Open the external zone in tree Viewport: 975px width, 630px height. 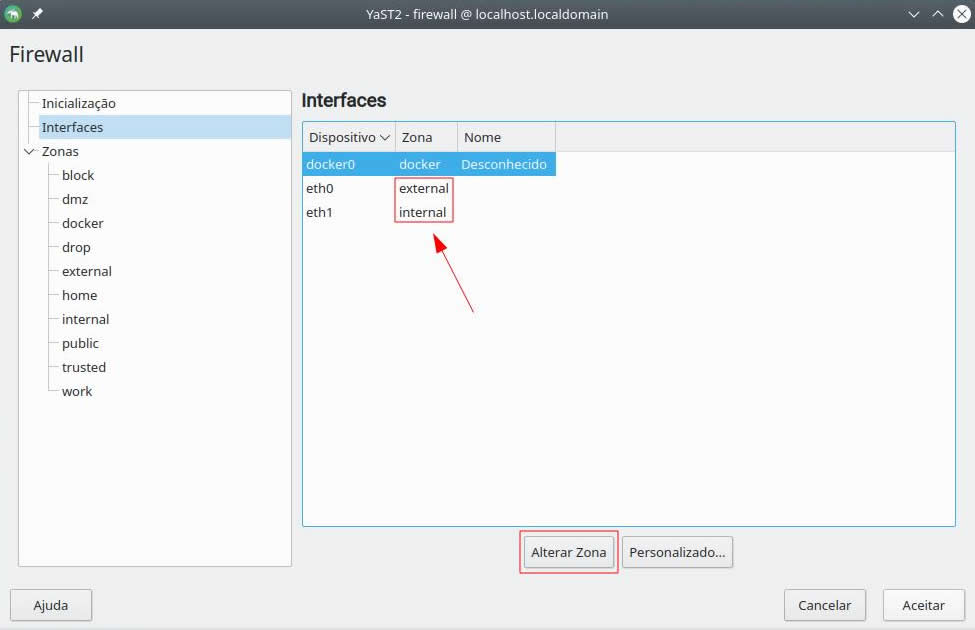pyautogui.click(x=86, y=271)
